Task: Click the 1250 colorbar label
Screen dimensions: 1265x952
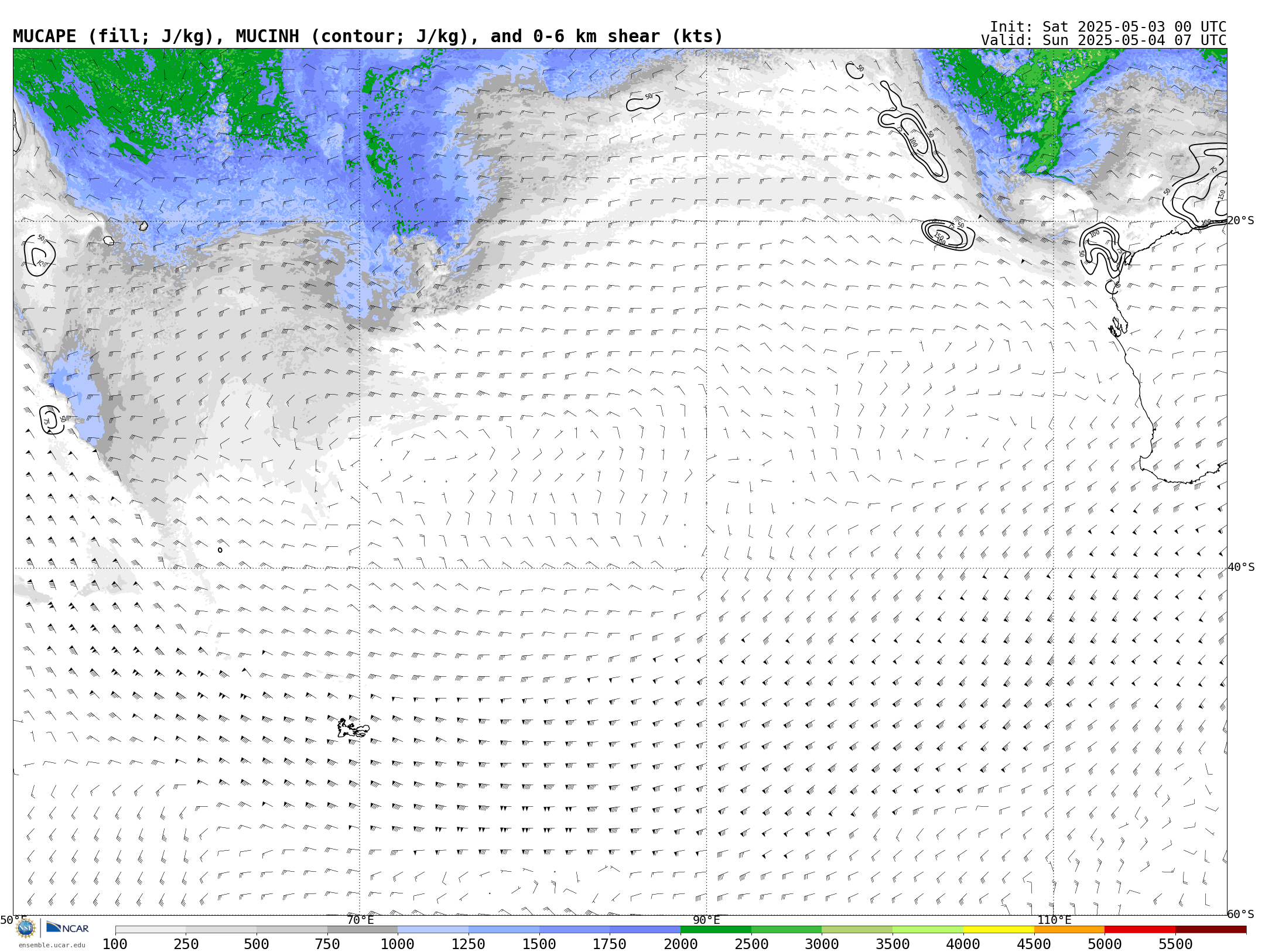Action: tap(469, 944)
